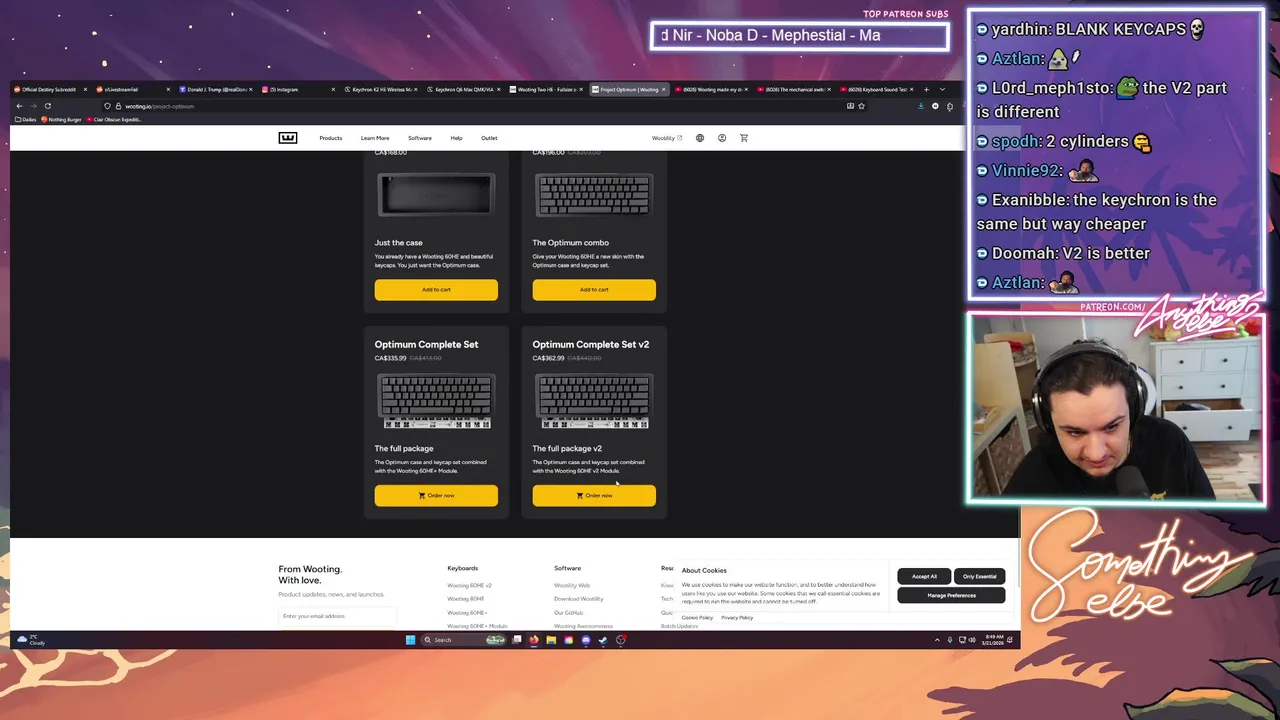Switch to the Instagram tab
1280x720 pixels.
pos(297,89)
